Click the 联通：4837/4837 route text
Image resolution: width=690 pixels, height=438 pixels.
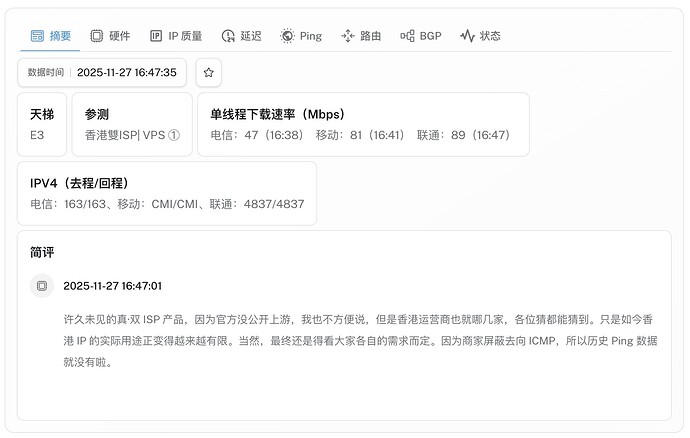point(257,204)
